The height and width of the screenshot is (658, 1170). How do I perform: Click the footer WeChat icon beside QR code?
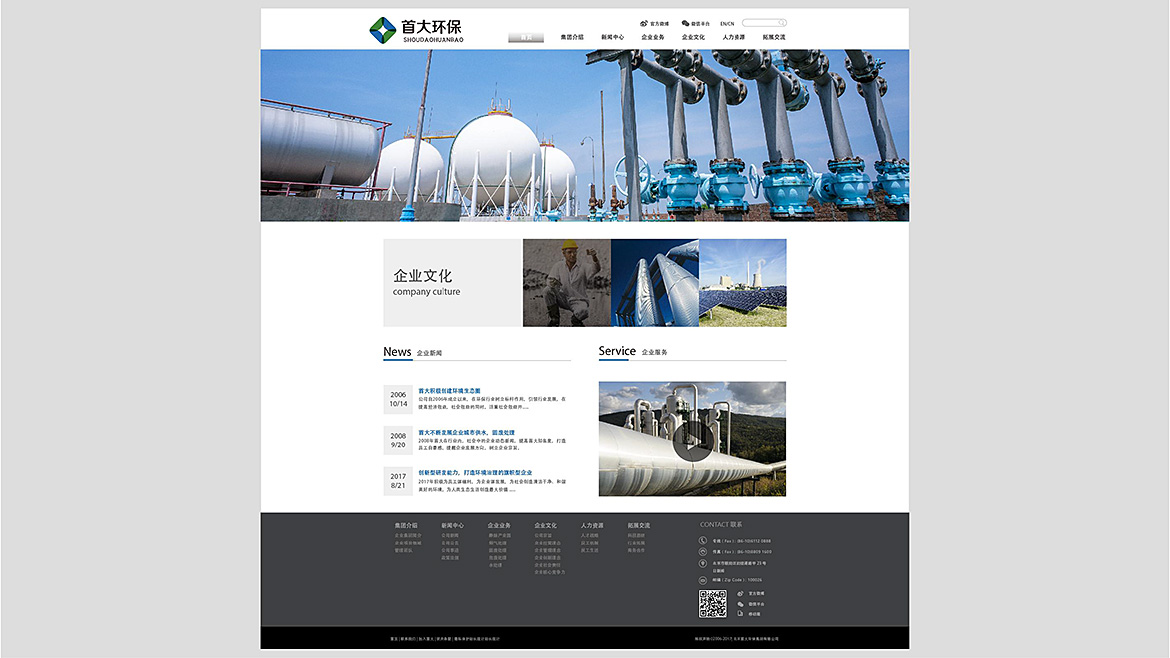point(740,604)
